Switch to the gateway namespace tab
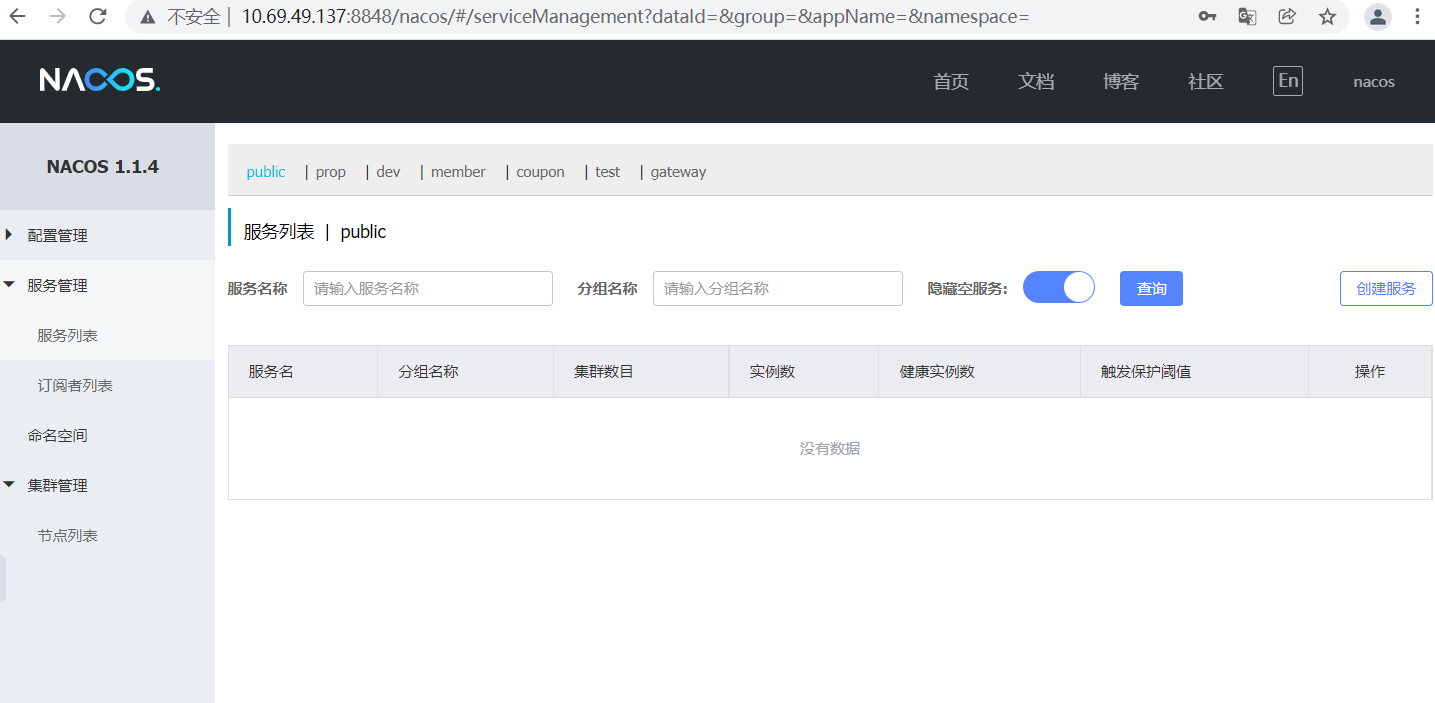Viewport: 1435px width, 703px height. (678, 171)
